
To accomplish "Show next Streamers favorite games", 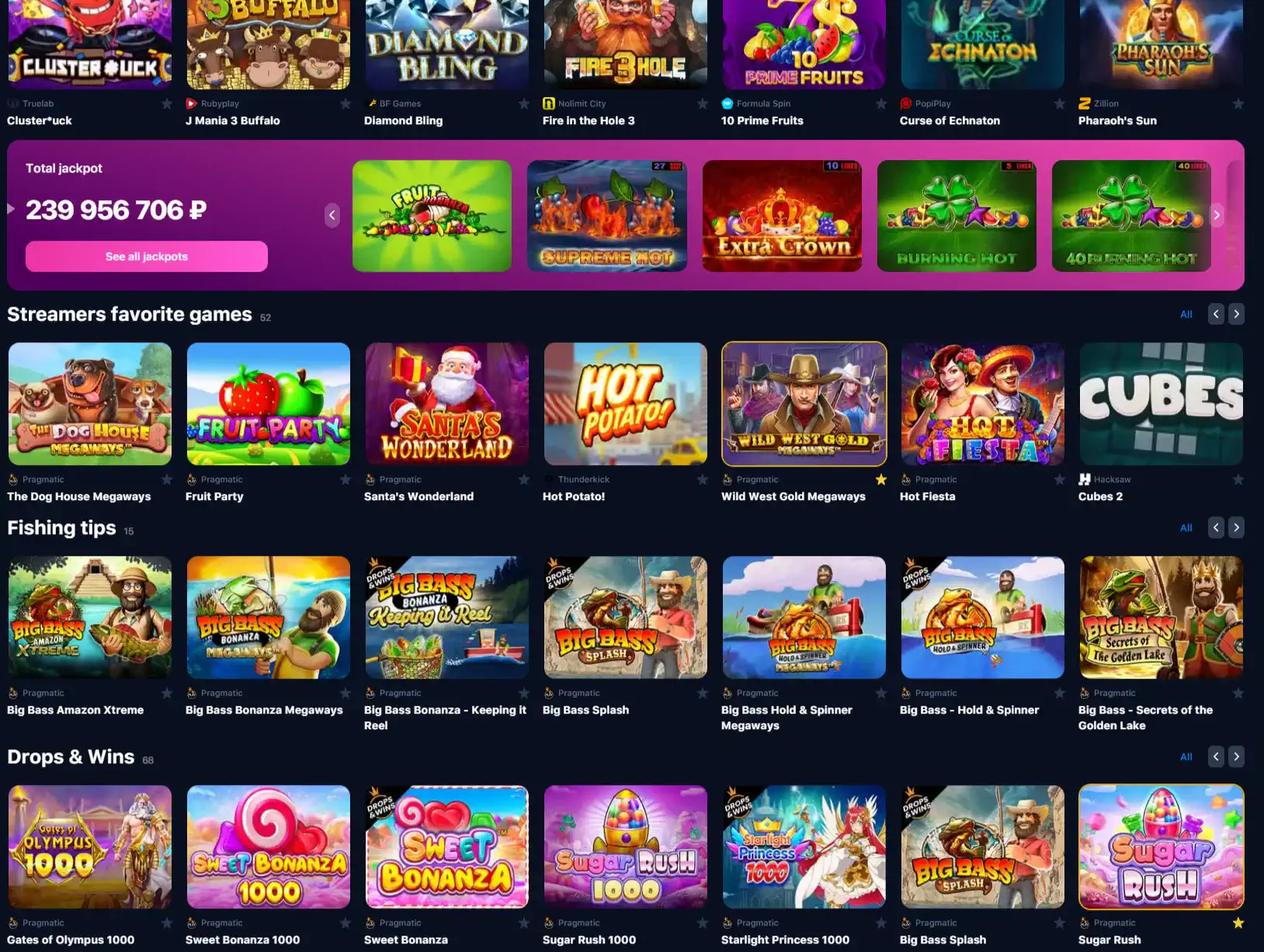I will click(x=1236, y=314).
